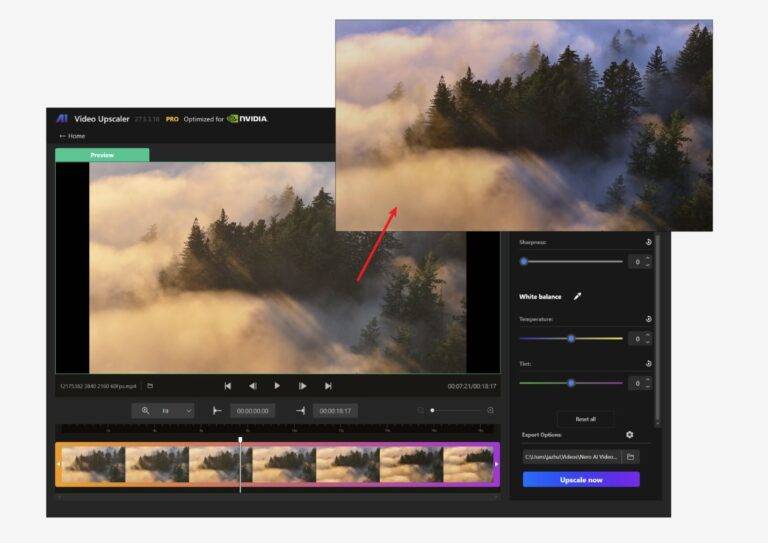Zoom in the timeline with the magnifier plus

(x=490, y=410)
